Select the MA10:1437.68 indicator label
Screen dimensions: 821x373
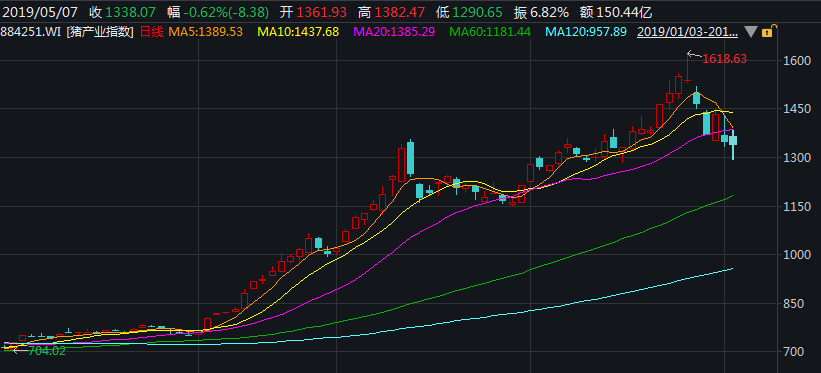[x=298, y=32]
